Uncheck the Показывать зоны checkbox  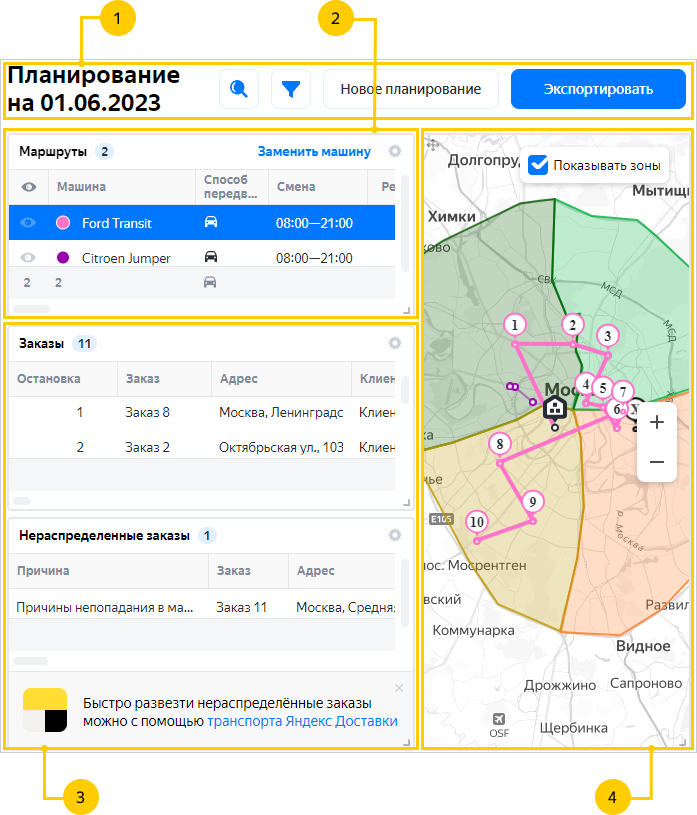(539, 165)
